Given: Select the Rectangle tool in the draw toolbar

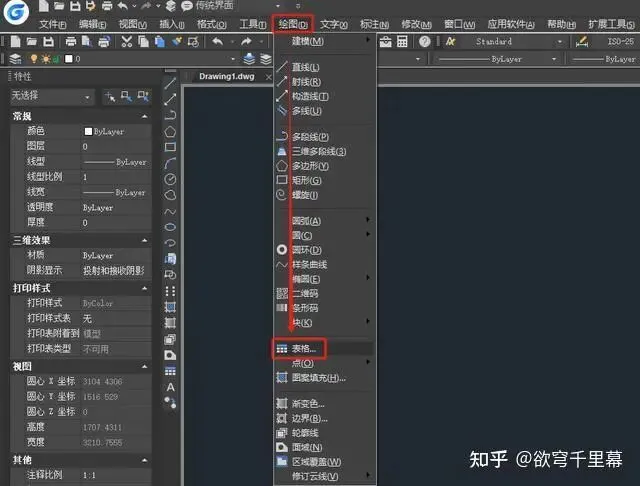Looking at the screenshot, I should [170, 147].
